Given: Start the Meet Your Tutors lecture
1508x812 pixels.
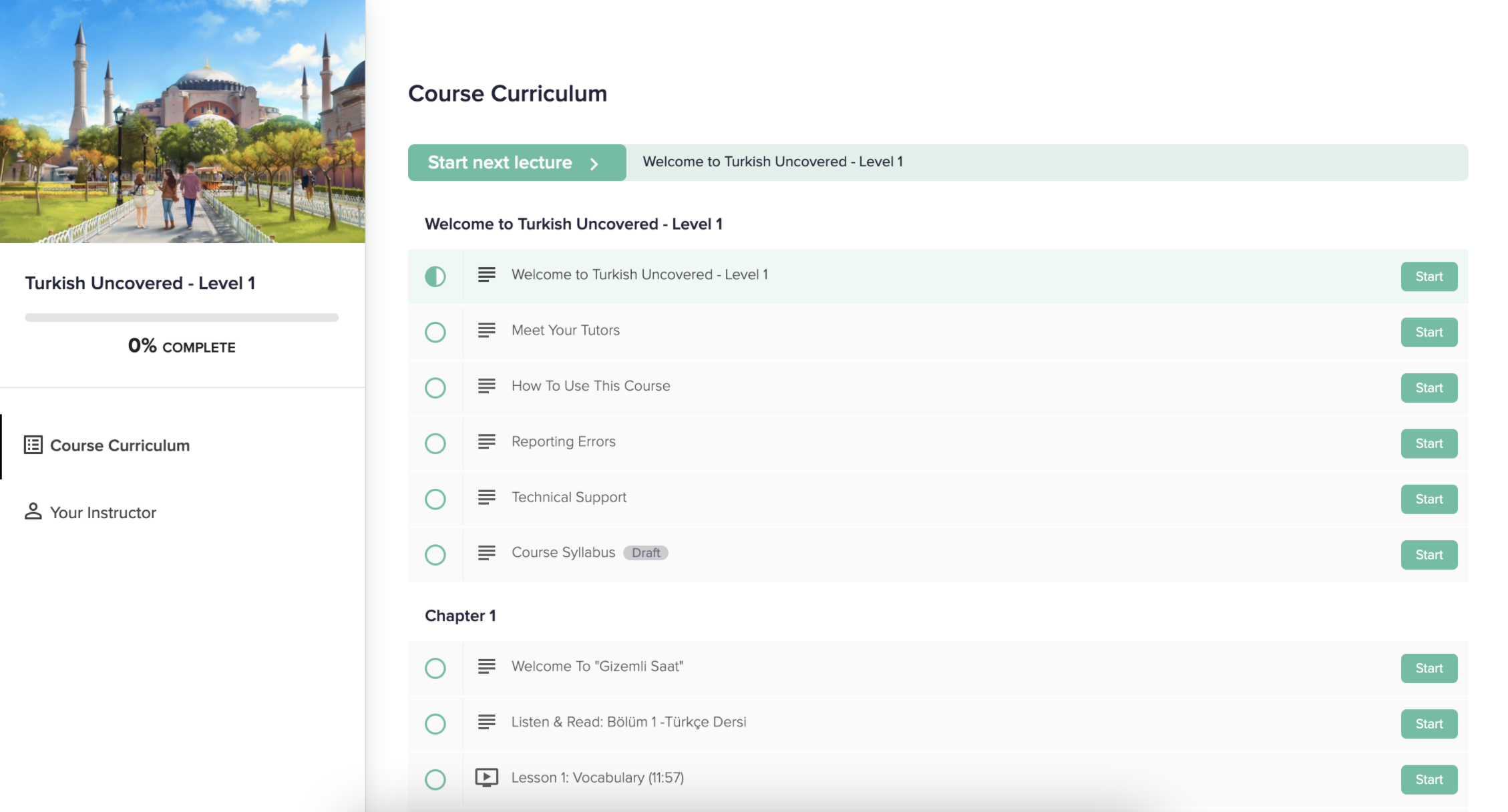Looking at the screenshot, I should (x=1429, y=332).
